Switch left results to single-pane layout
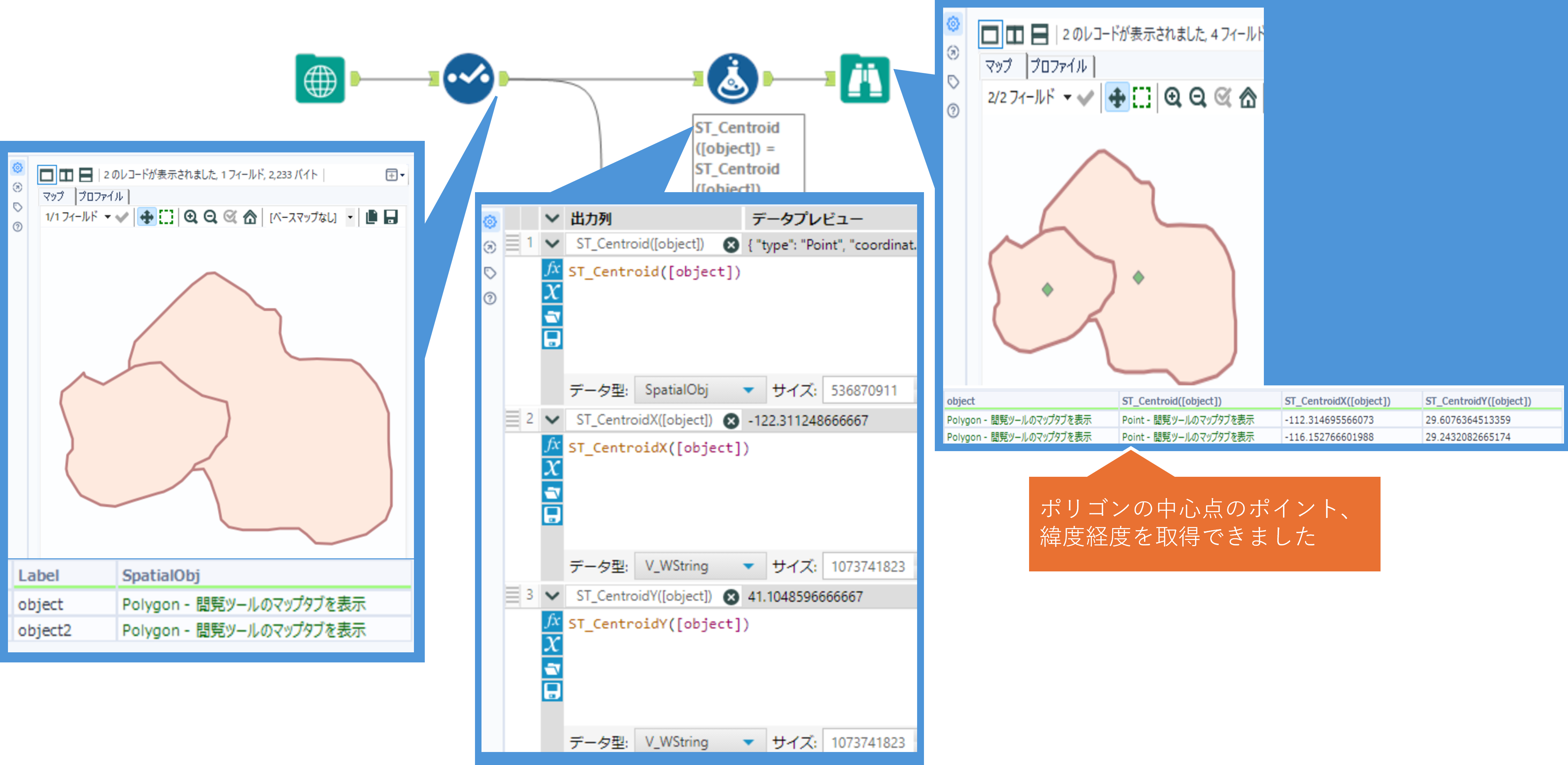The height and width of the screenshot is (765, 1568). [x=46, y=175]
